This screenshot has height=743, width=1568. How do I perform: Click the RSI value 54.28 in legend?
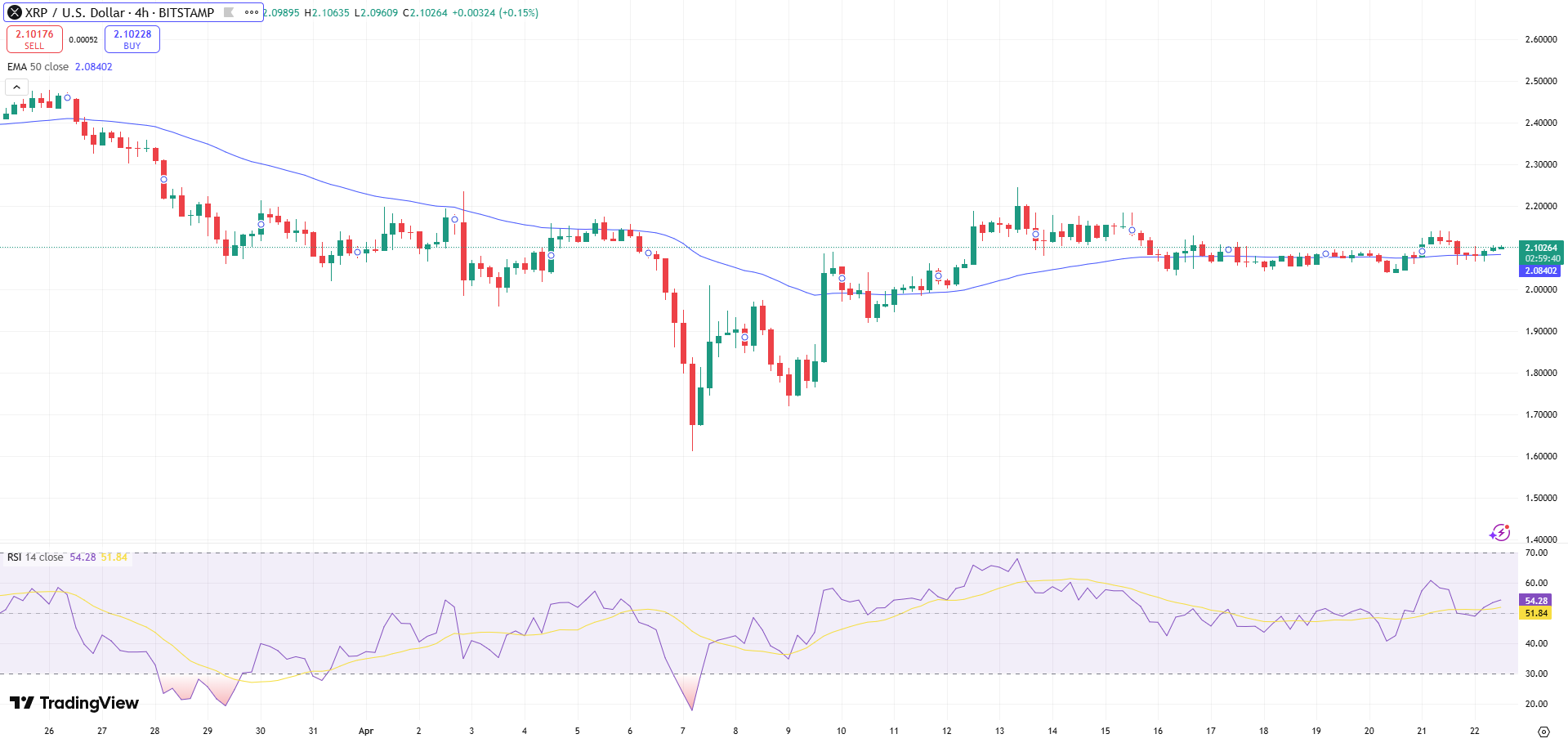[83, 557]
